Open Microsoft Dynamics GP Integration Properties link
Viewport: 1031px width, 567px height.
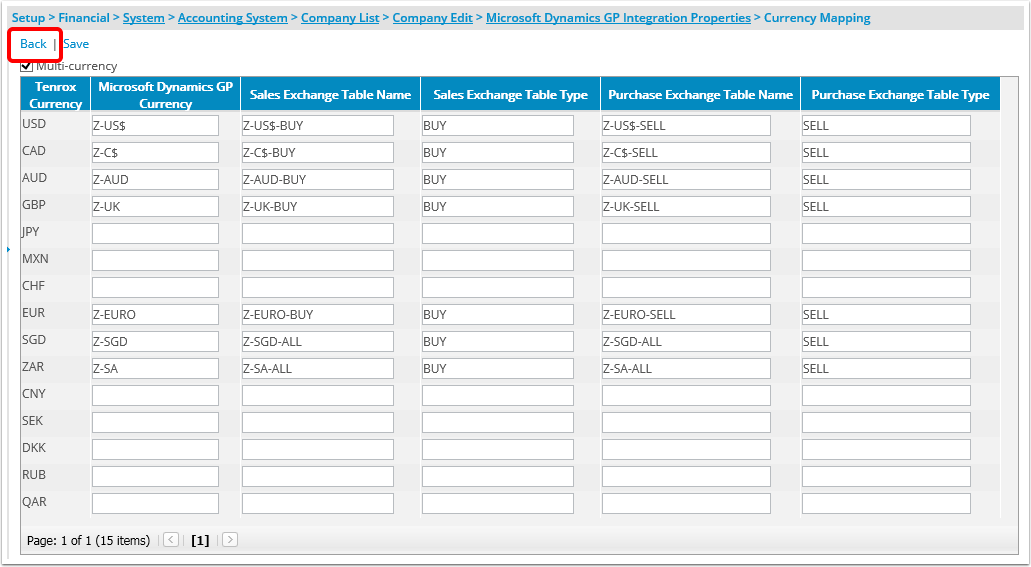(618, 18)
